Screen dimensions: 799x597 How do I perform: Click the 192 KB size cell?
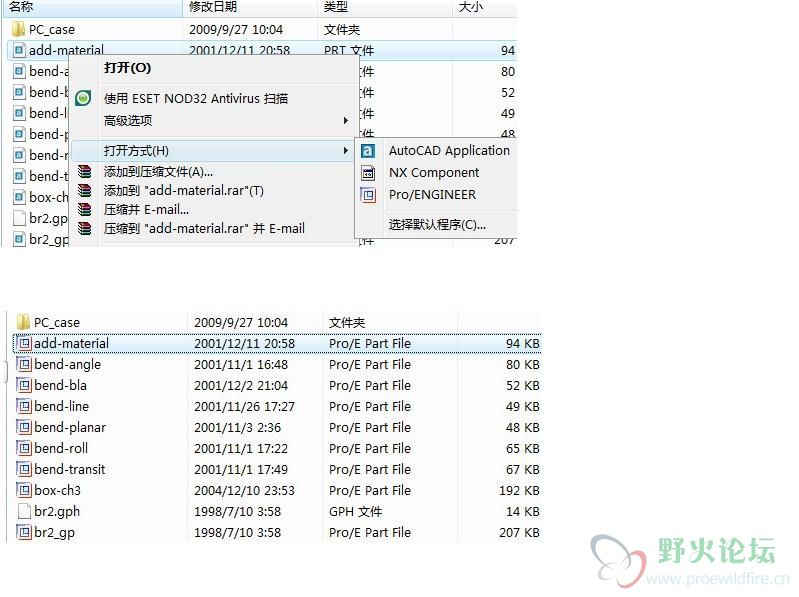[519, 490]
